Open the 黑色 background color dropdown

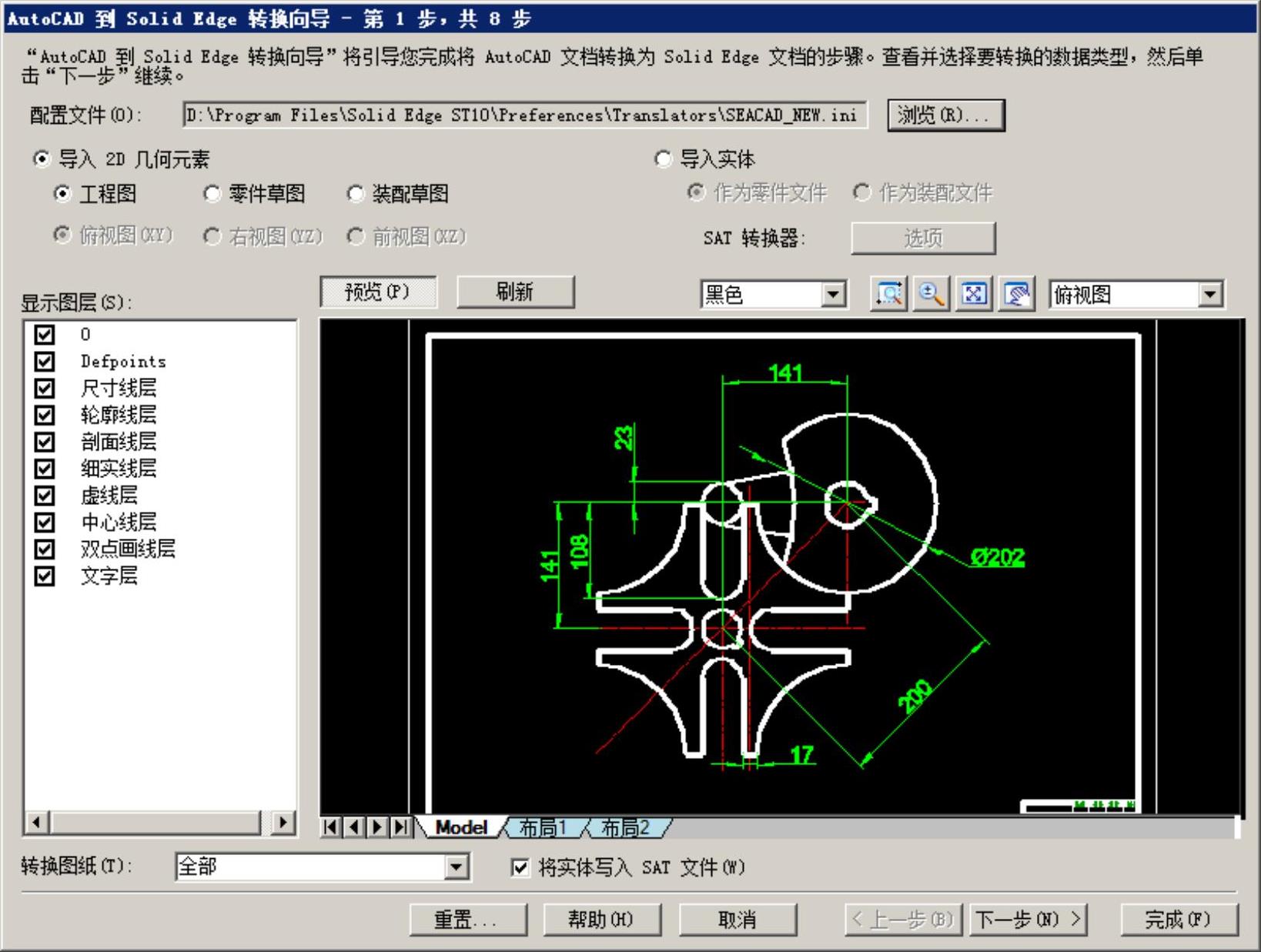(833, 294)
